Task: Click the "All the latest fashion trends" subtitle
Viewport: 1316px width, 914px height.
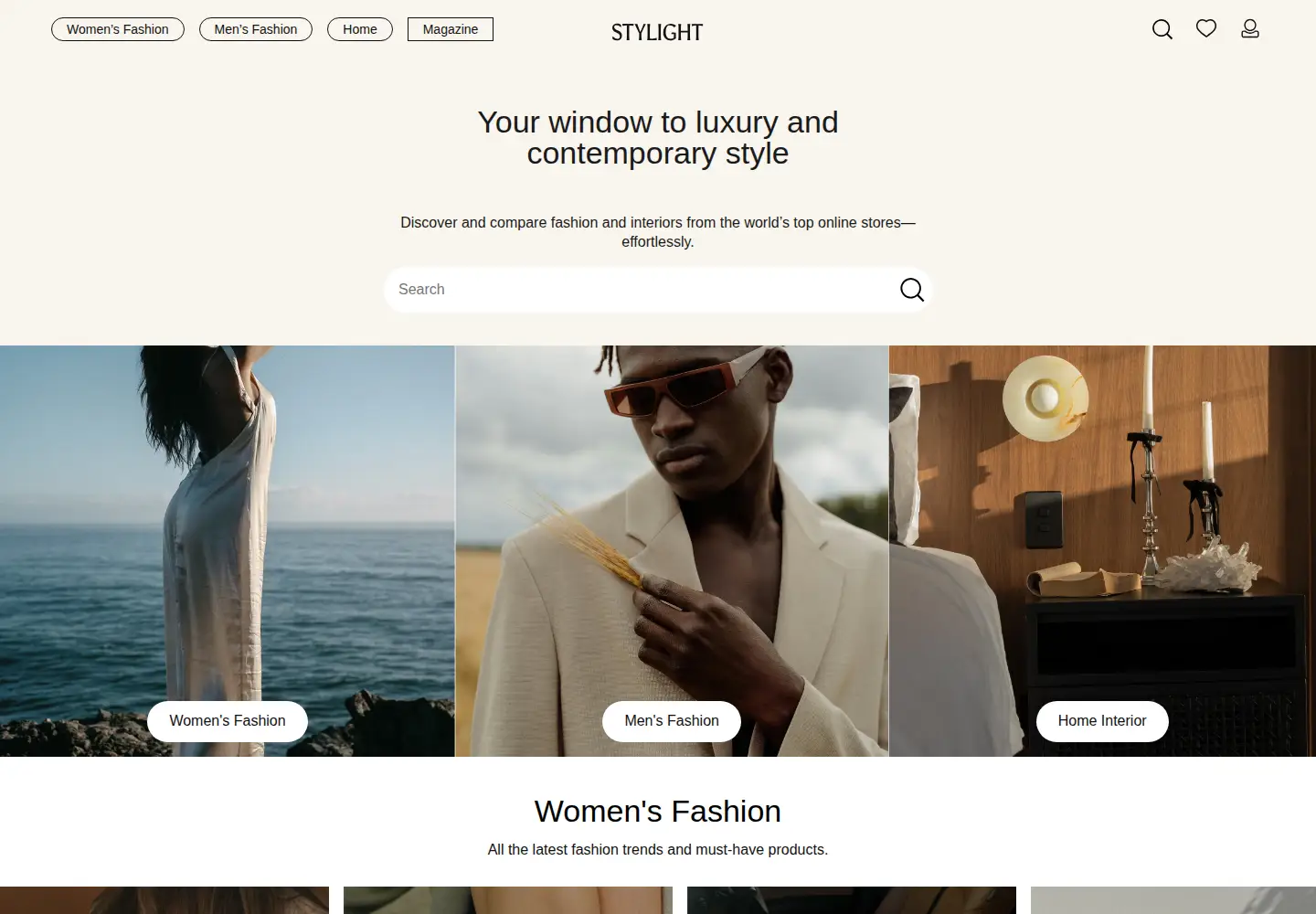Action: (x=658, y=850)
